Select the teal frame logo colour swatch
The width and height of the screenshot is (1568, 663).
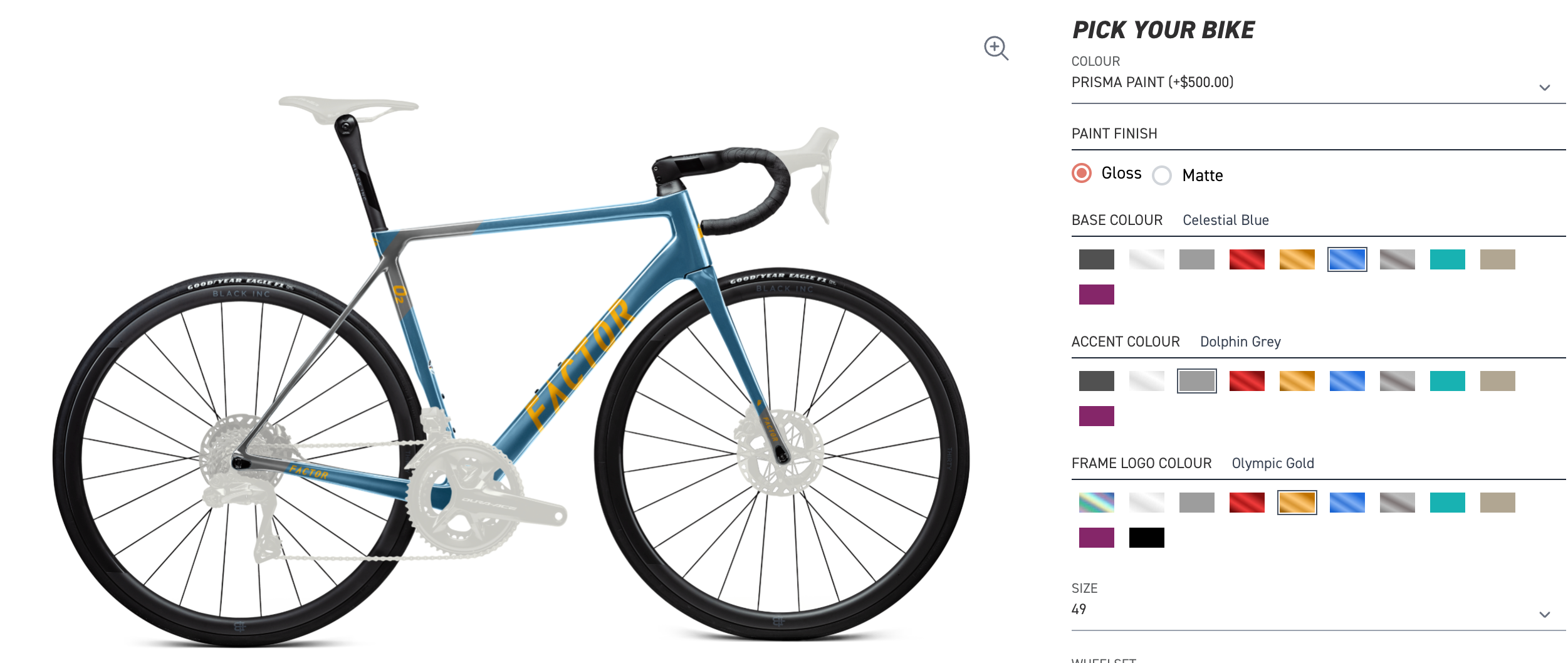pyautogui.click(x=1447, y=503)
